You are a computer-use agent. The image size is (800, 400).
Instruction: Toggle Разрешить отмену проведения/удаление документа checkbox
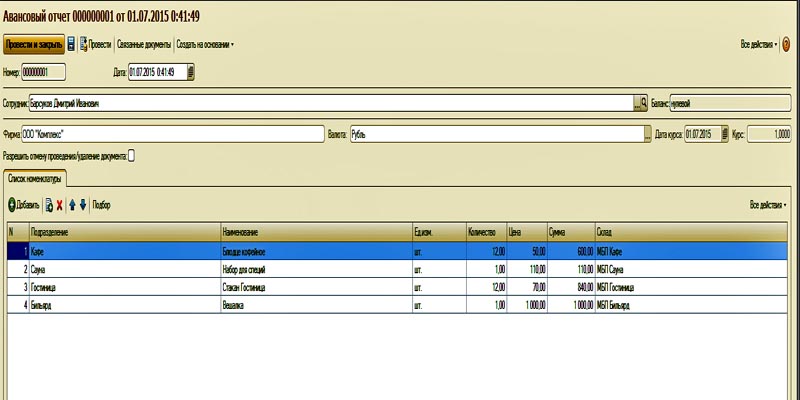coord(131,156)
